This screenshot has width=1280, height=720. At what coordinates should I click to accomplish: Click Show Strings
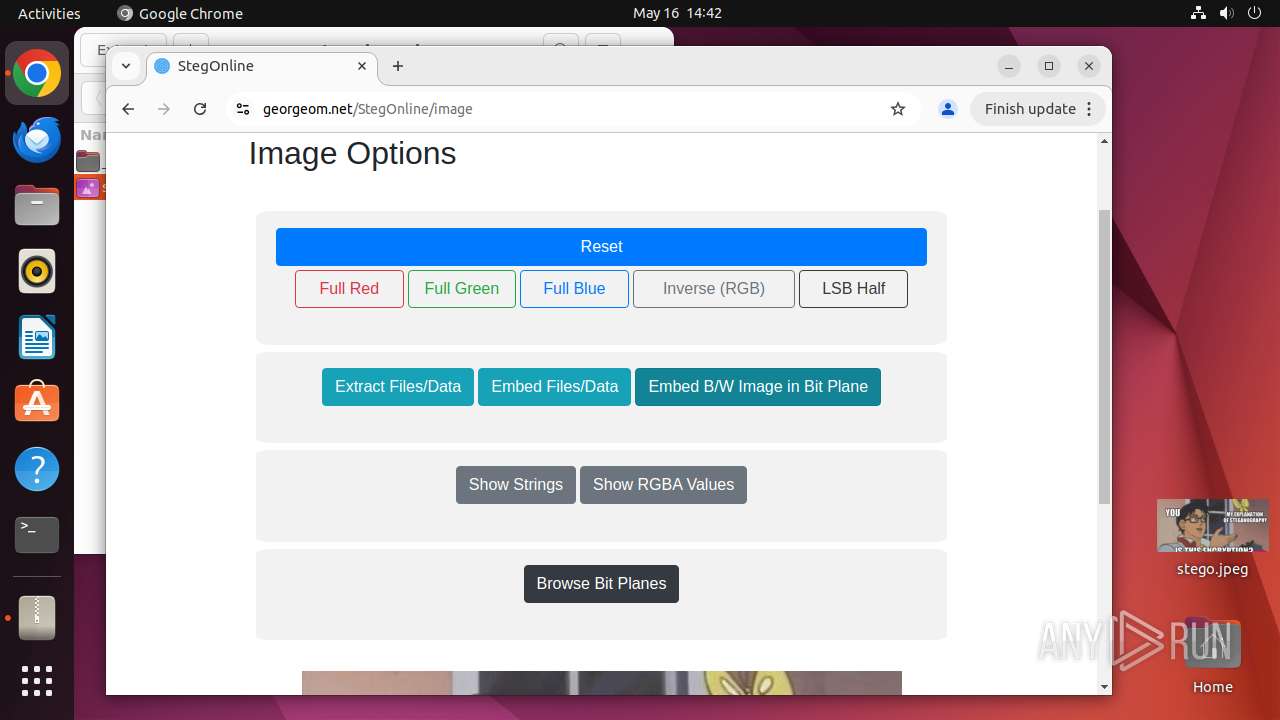pos(516,485)
